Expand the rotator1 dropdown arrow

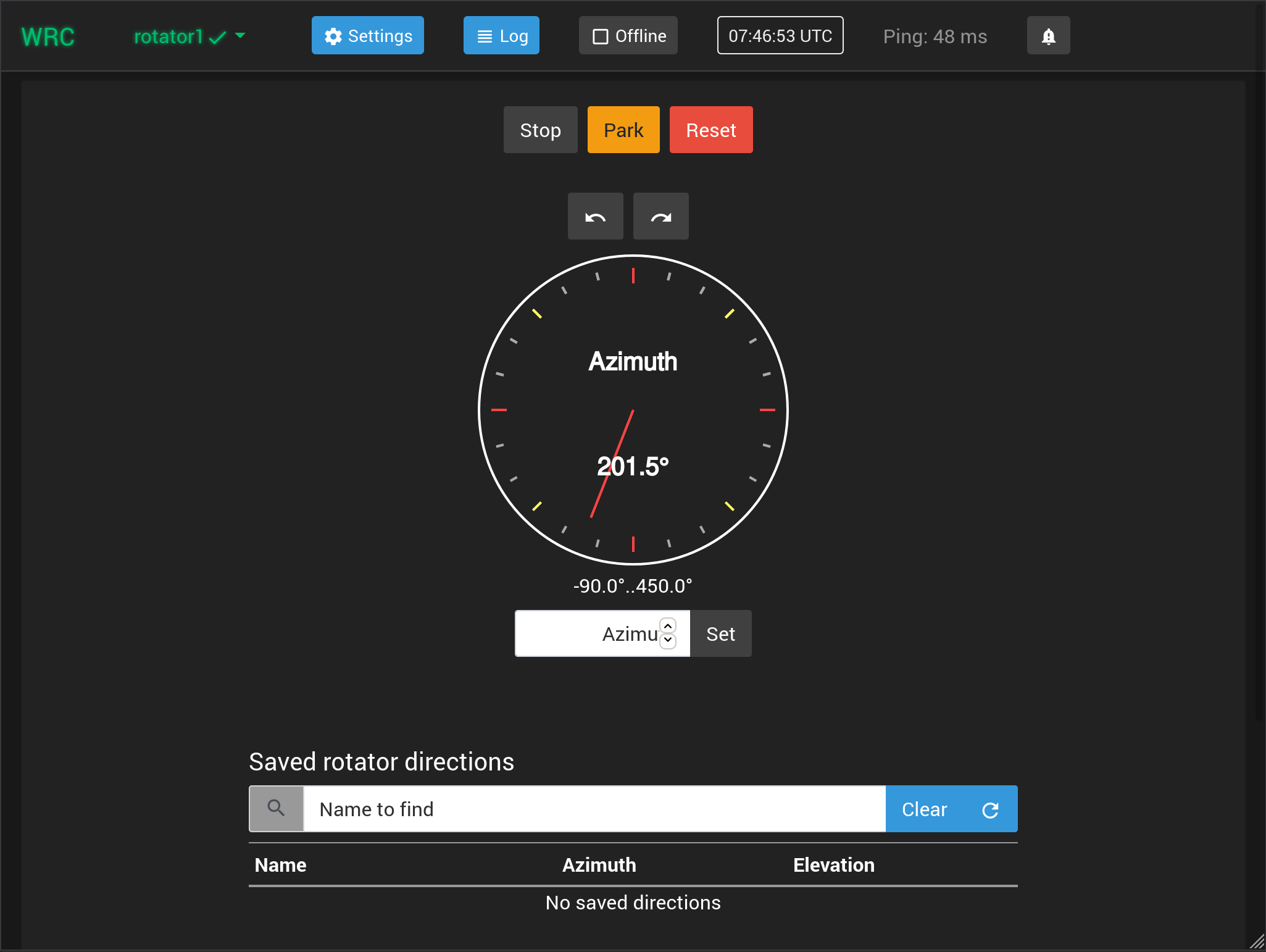tap(241, 36)
